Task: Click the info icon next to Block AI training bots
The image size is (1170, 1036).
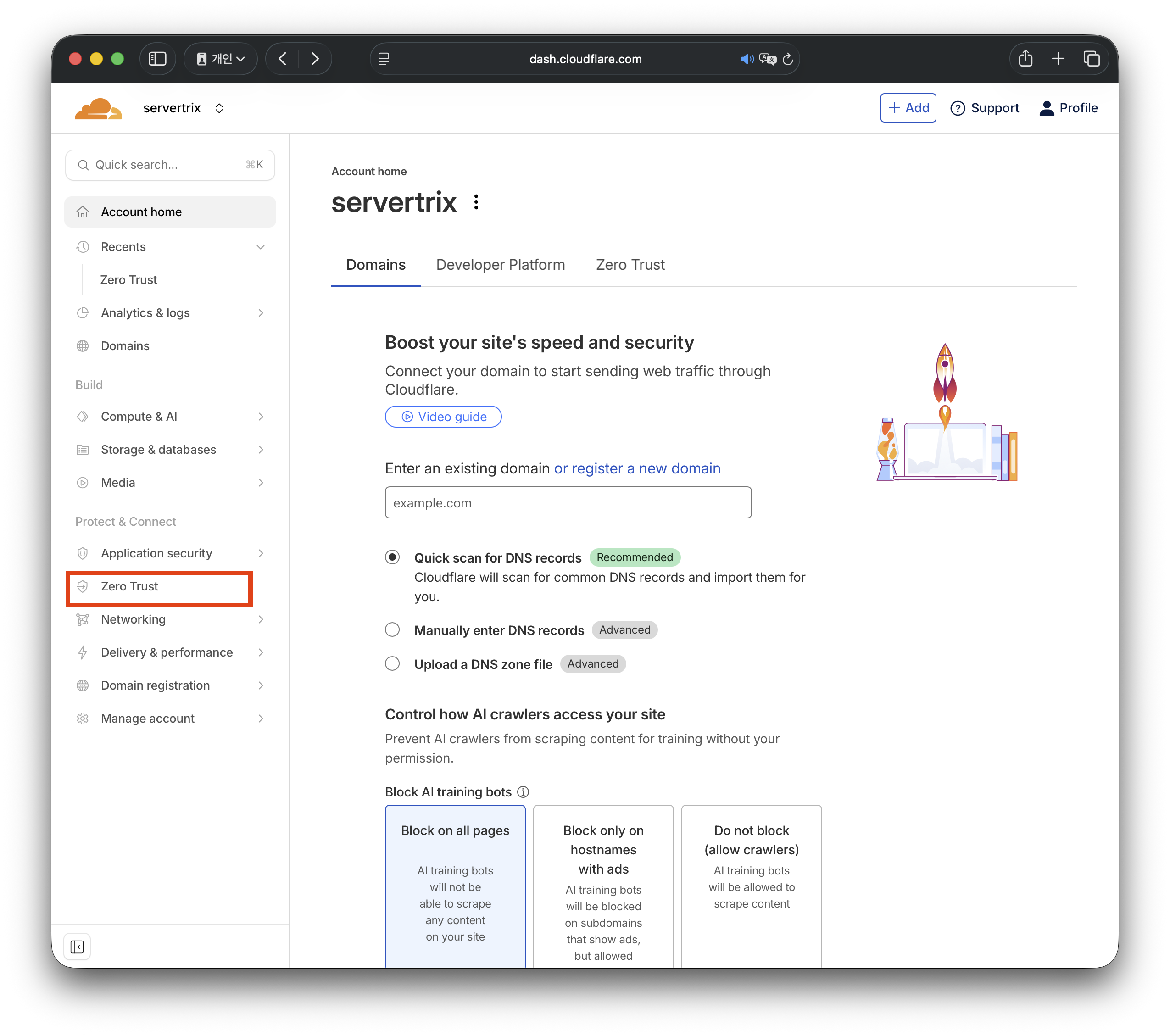Action: pyautogui.click(x=523, y=792)
